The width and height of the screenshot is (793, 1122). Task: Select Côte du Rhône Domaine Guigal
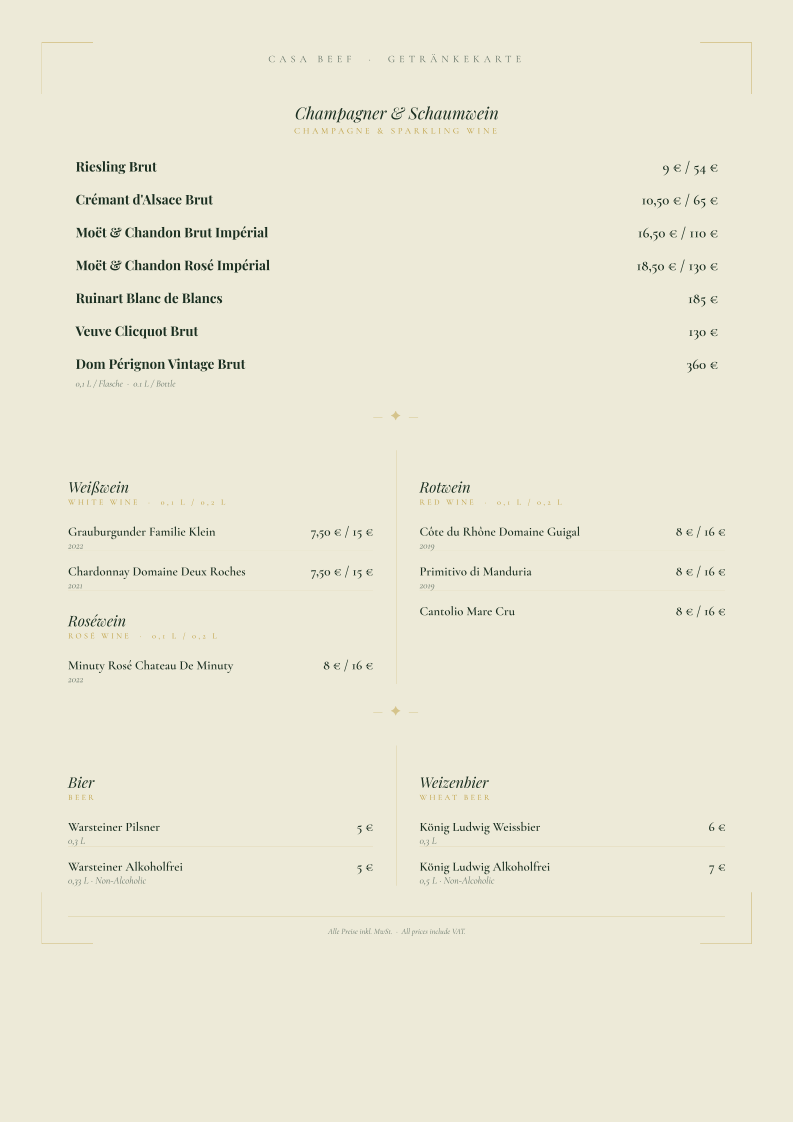click(572, 537)
